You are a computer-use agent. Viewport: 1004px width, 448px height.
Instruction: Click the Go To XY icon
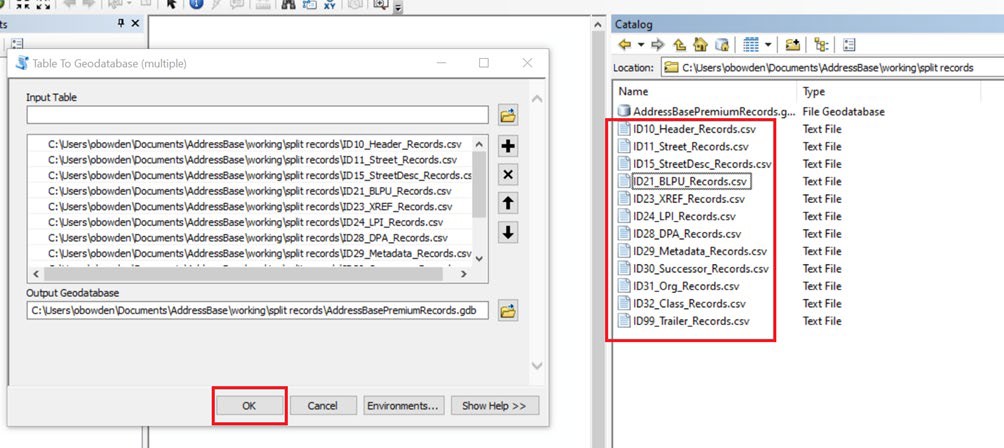(x=330, y=4)
